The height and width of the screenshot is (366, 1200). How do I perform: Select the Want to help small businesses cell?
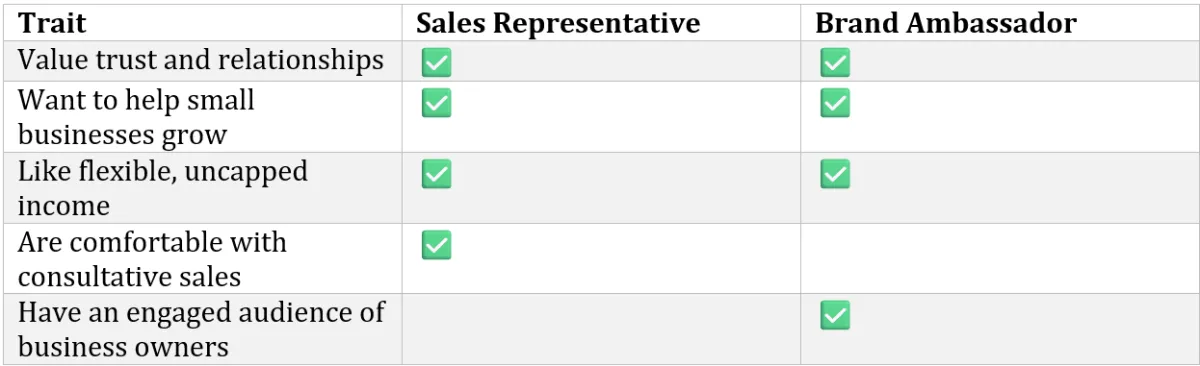click(x=201, y=117)
